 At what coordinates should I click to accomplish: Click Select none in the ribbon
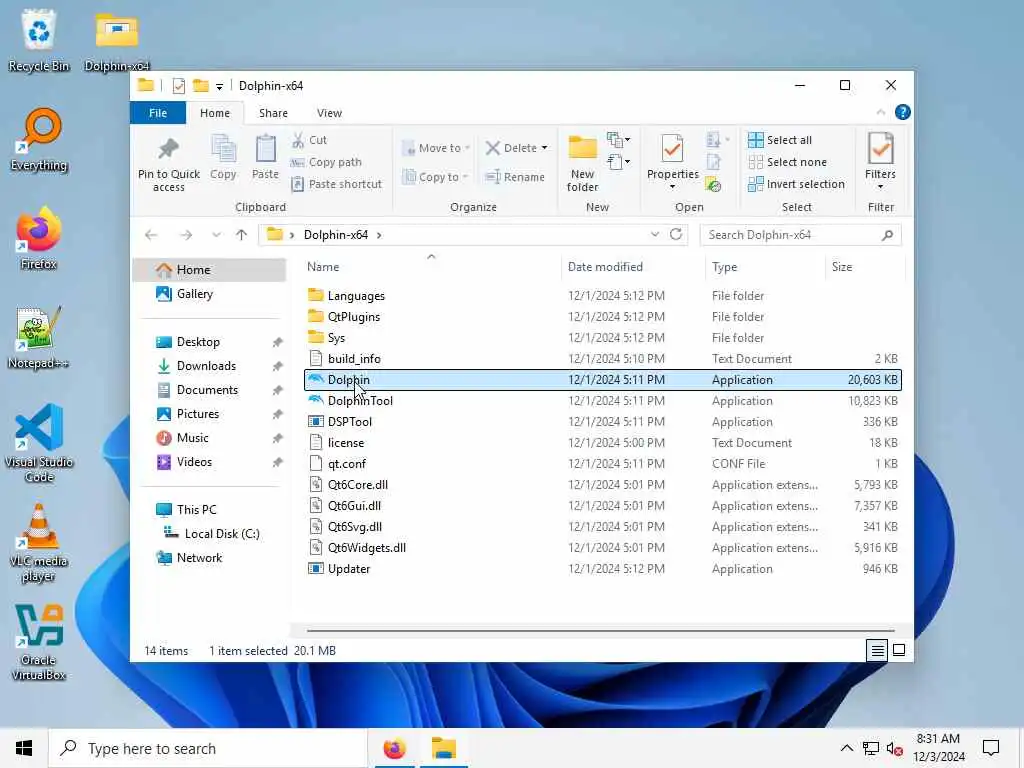pos(788,162)
